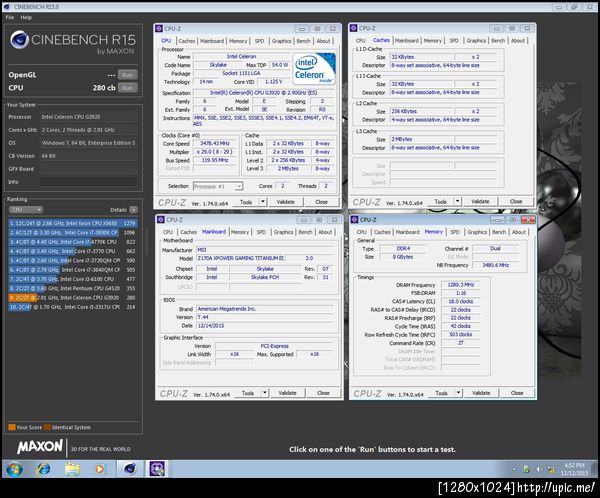
Task: Click the green system tray icon left of the volume speaker
Action: (527, 469)
